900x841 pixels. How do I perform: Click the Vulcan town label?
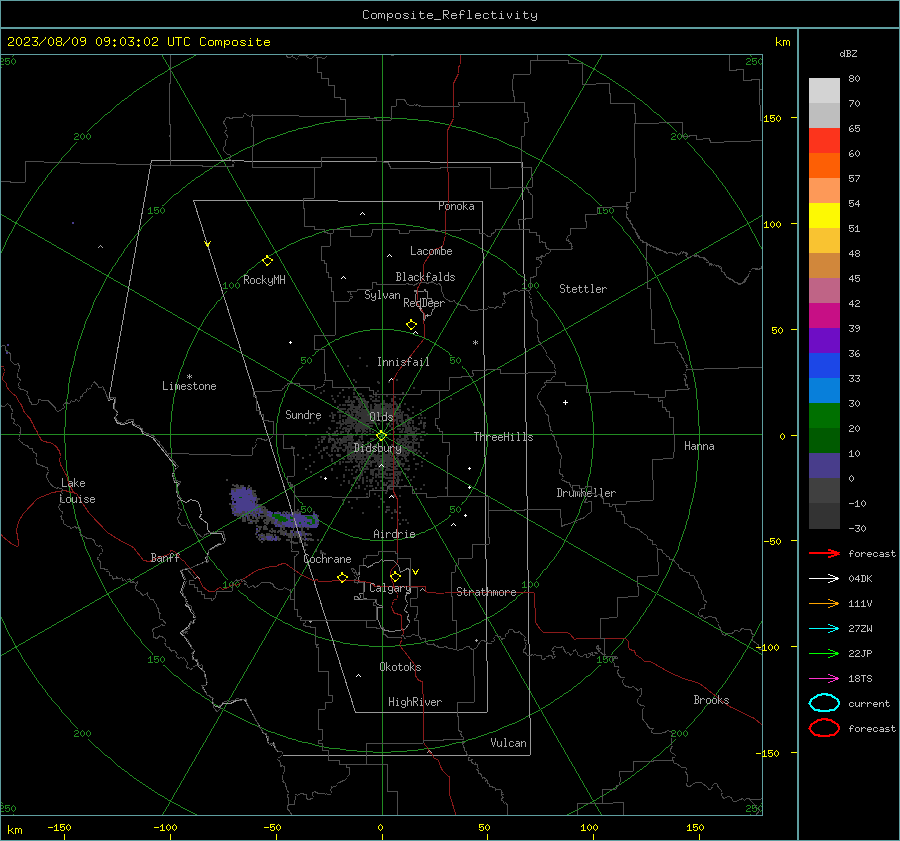coord(508,743)
